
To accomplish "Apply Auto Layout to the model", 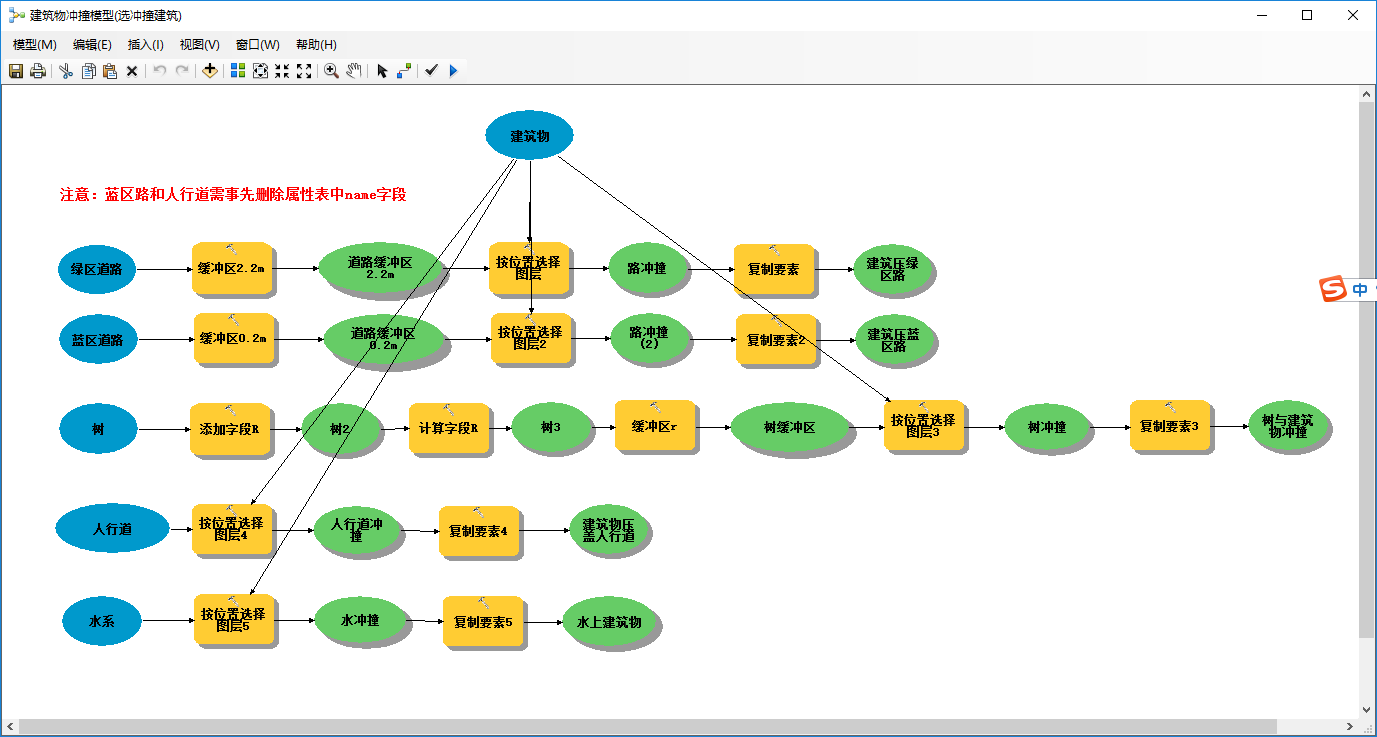I will [238, 71].
